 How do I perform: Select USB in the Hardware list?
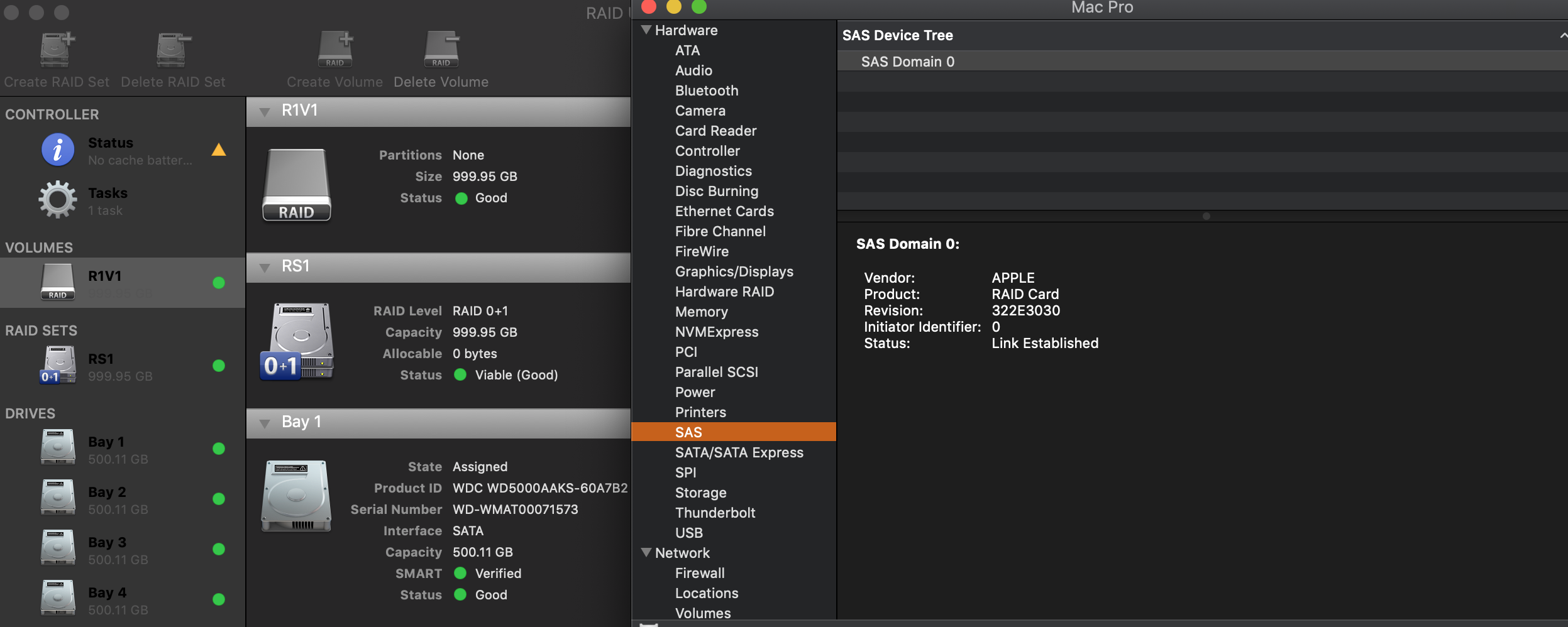688,533
